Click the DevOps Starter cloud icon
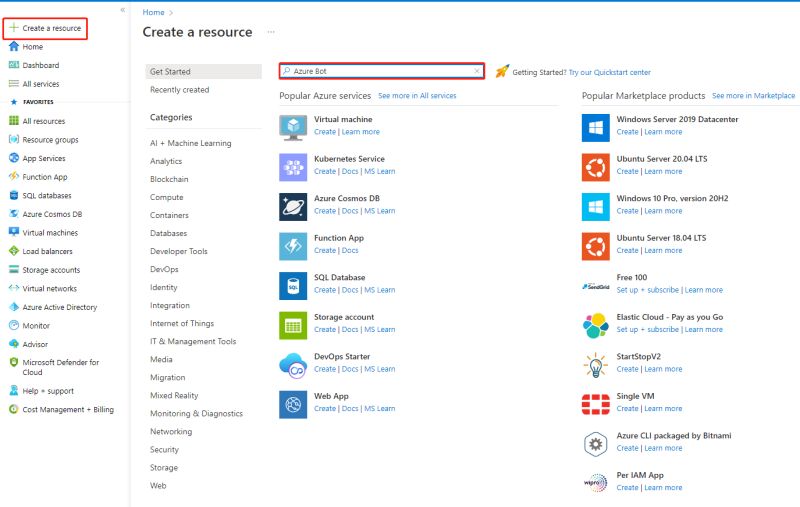800x507 pixels. coord(293,365)
